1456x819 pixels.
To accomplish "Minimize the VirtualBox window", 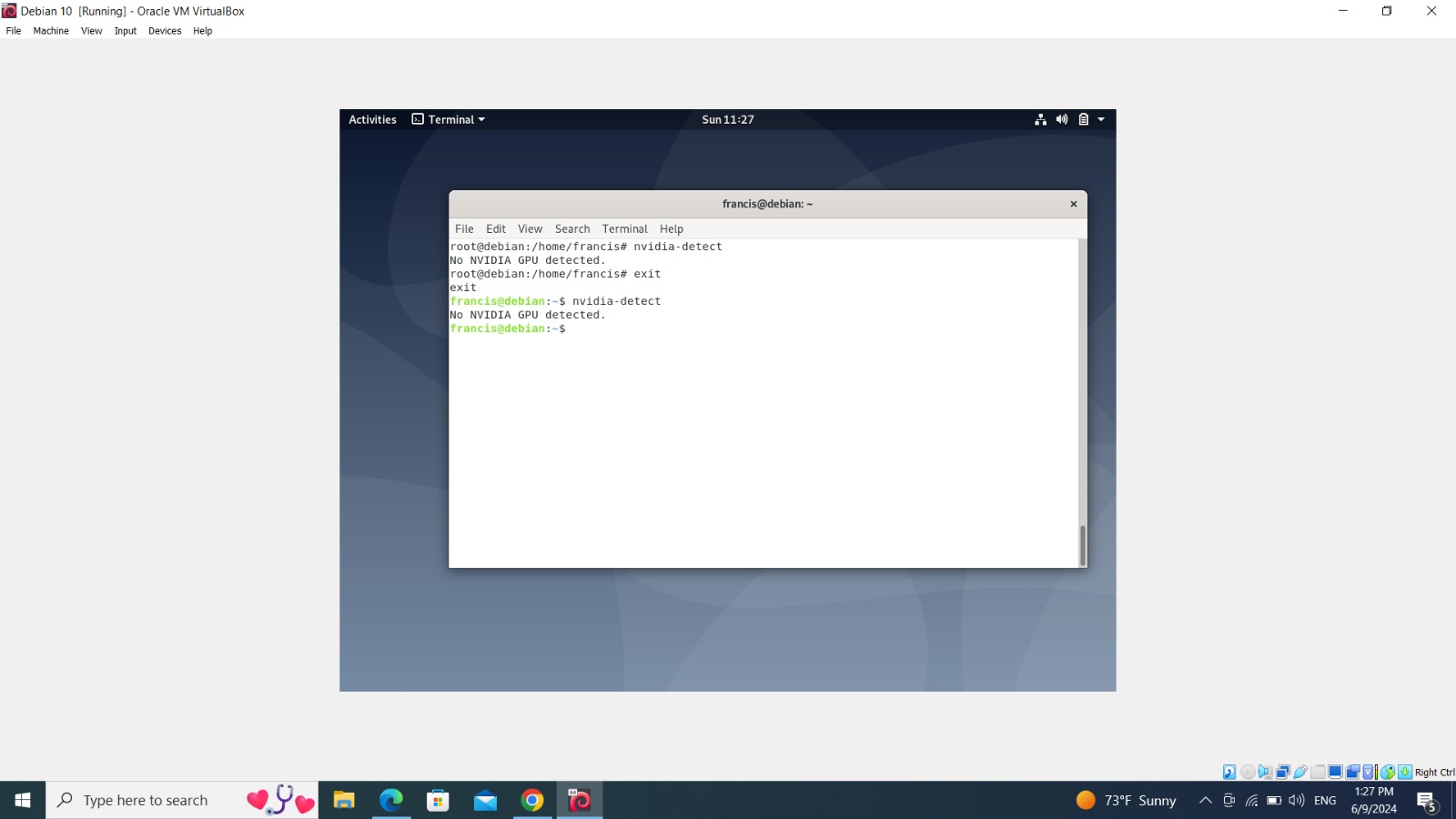I will tap(1343, 11).
